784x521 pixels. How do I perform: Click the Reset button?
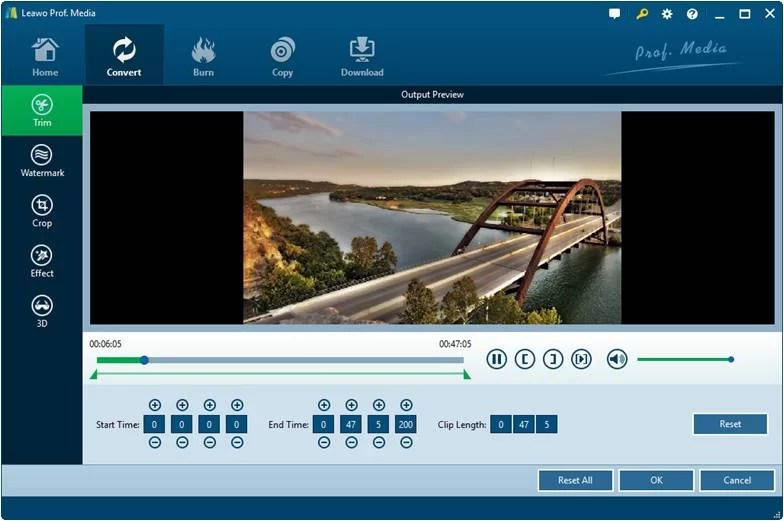tap(730, 424)
